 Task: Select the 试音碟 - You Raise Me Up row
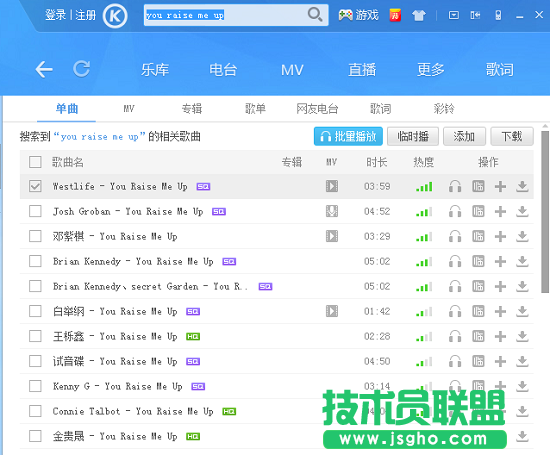(x=277, y=361)
